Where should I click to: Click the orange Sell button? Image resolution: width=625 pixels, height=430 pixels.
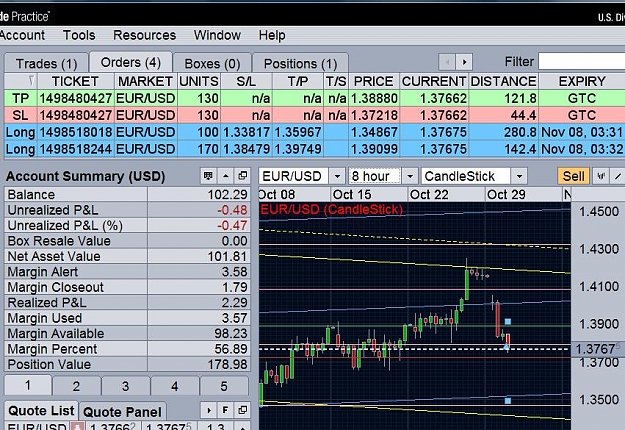(573, 176)
